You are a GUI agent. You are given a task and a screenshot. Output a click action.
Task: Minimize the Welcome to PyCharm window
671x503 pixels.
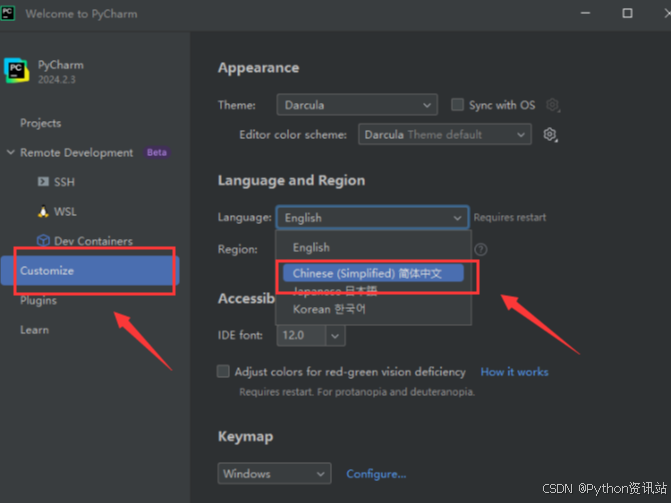tap(585, 13)
